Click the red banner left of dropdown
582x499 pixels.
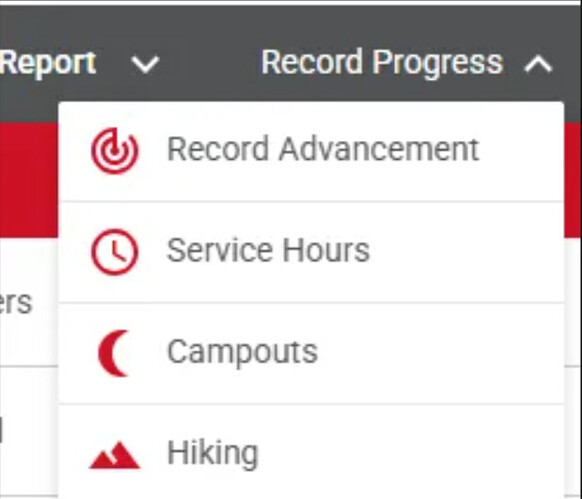[29, 180]
